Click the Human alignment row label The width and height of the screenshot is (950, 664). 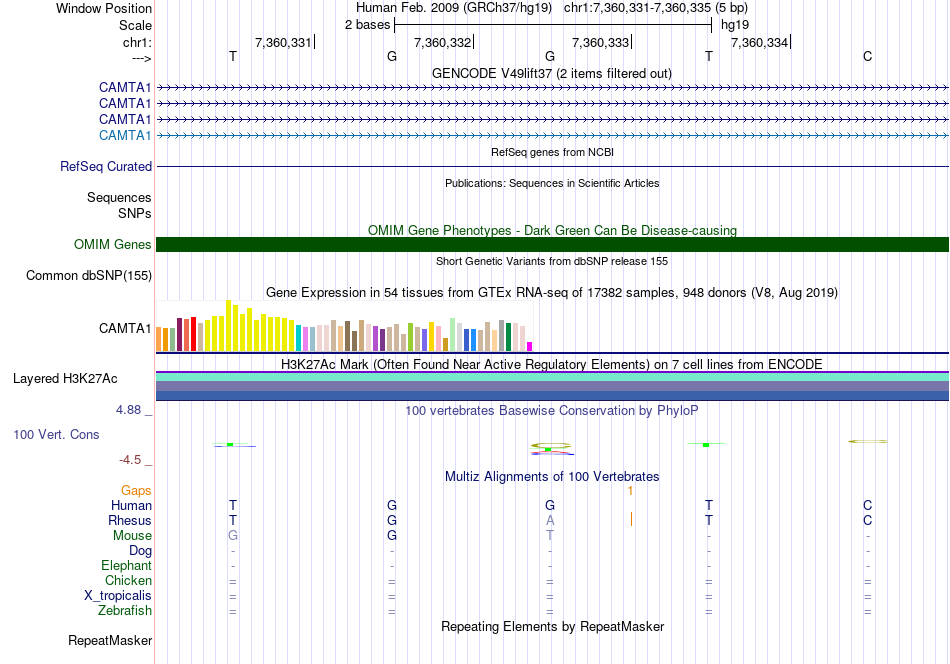pyautogui.click(x=131, y=505)
